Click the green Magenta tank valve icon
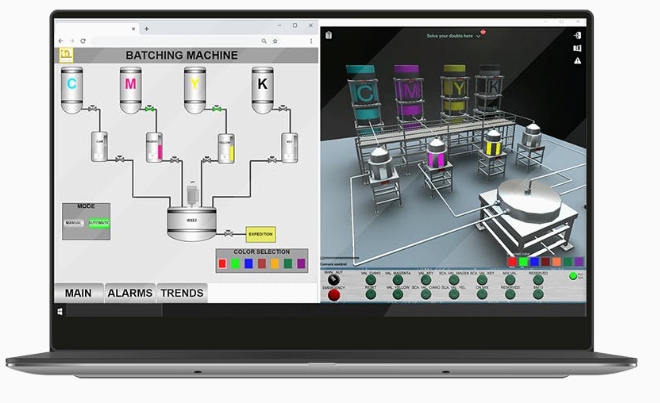This screenshot has width=660, height=403. (149, 109)
